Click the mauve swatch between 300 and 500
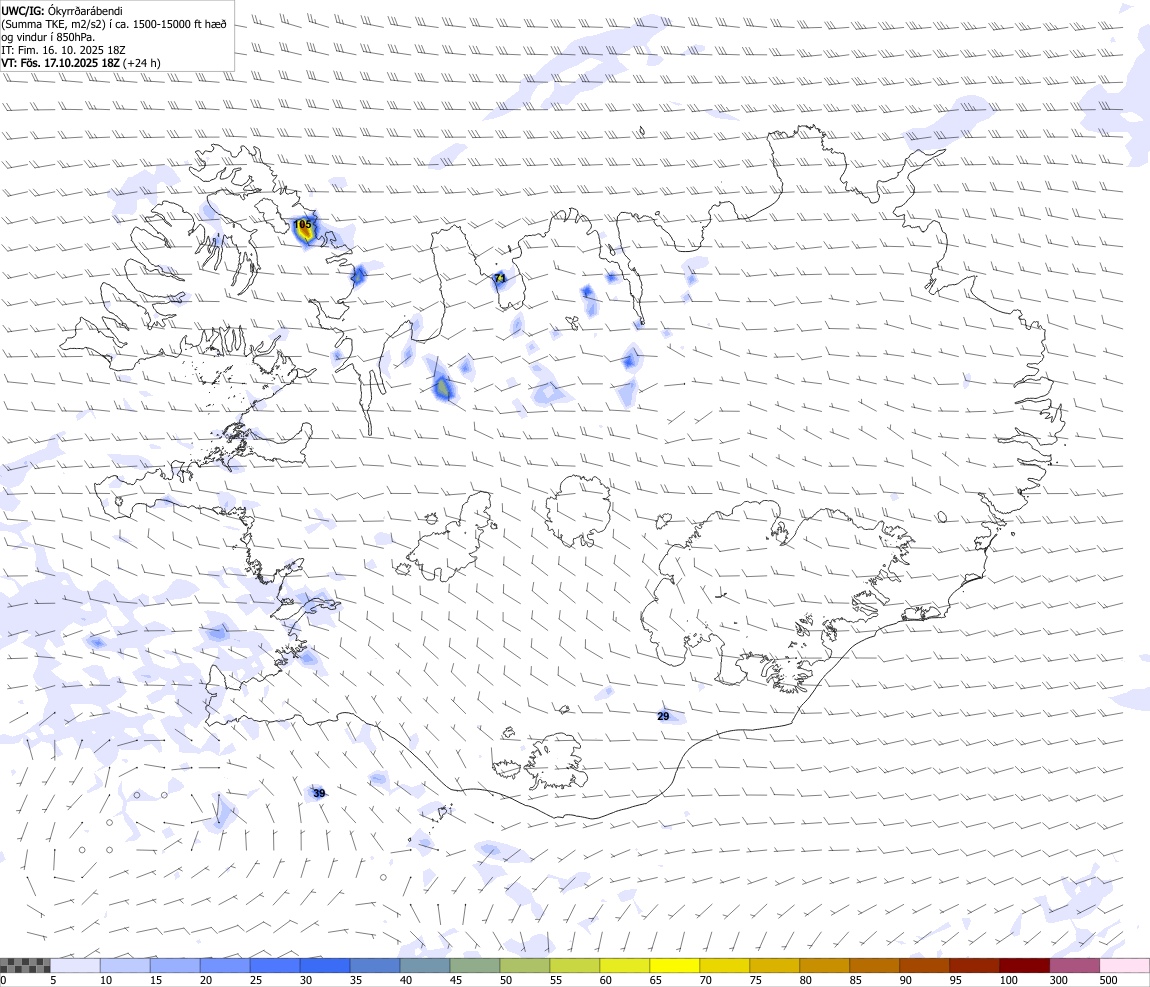Image resolution: width=1150 pixels, height=987 pixels. tap(1074, 965)
